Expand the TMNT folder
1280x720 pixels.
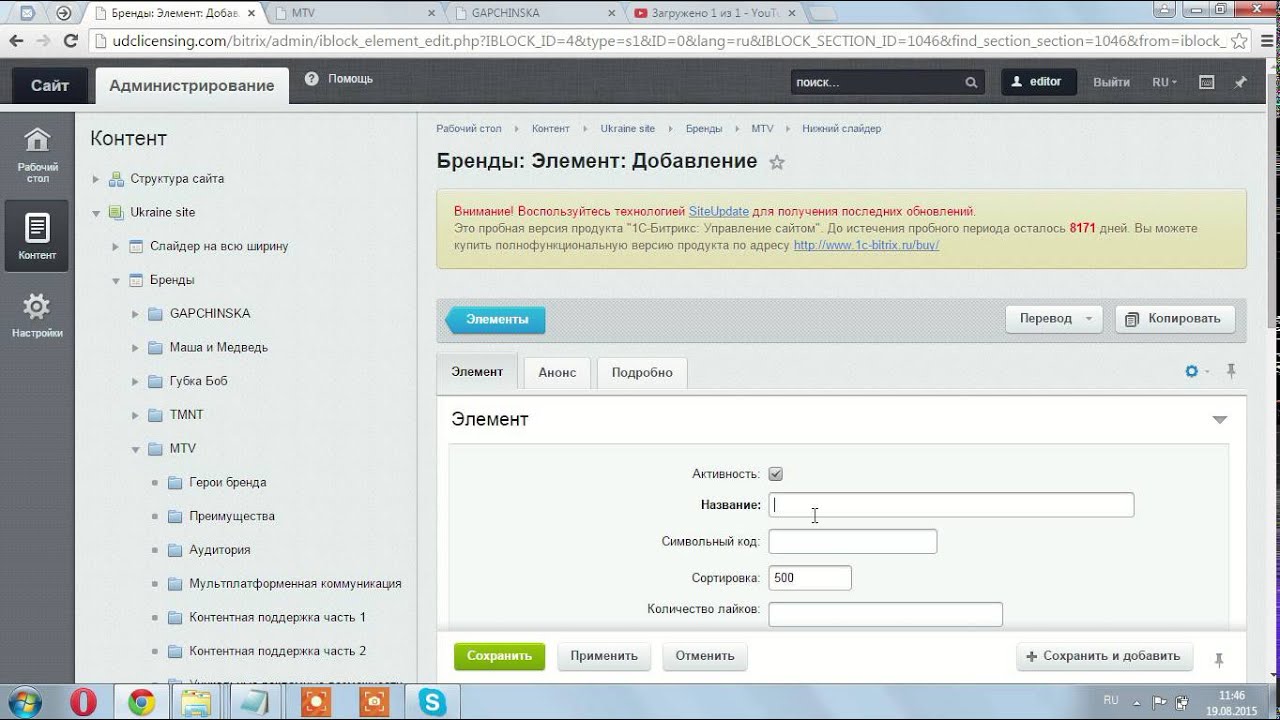136,415
